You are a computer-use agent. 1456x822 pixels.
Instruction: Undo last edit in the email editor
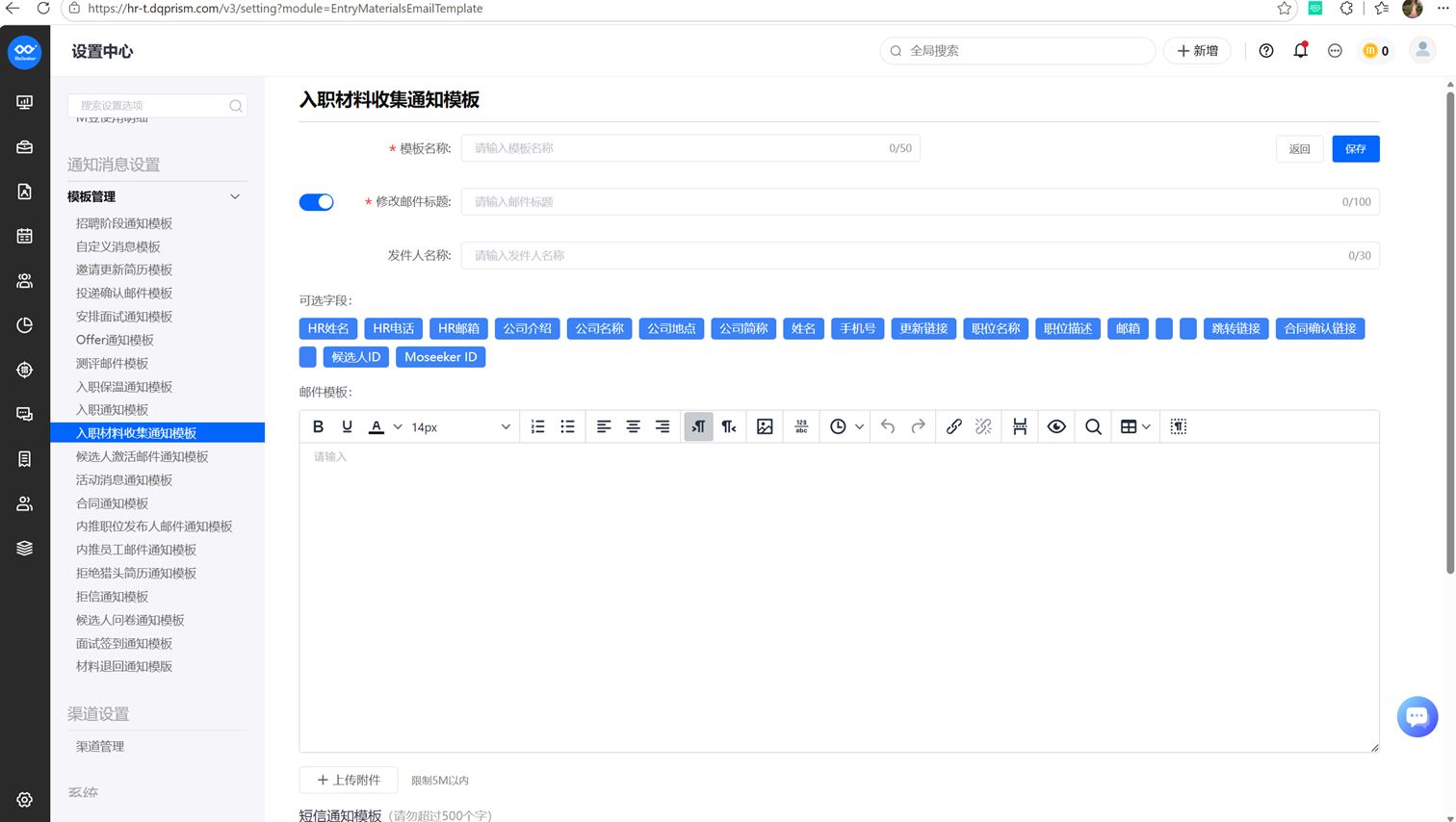tap(888, 426)
